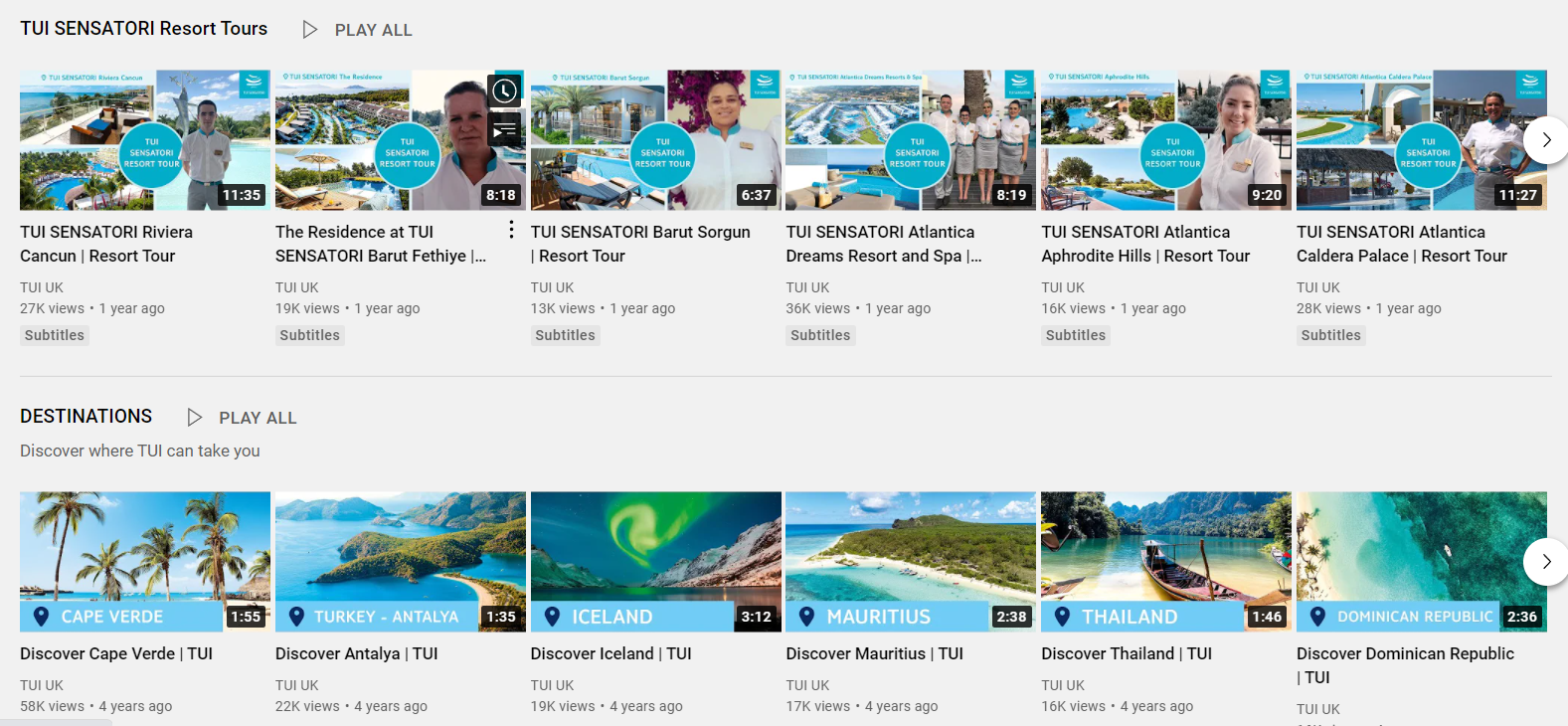The width and height of the screenshot is (1568, 726).
Task: Click Subtitles badge under Atlantica Dreams video
Action: tap(820, 335)
